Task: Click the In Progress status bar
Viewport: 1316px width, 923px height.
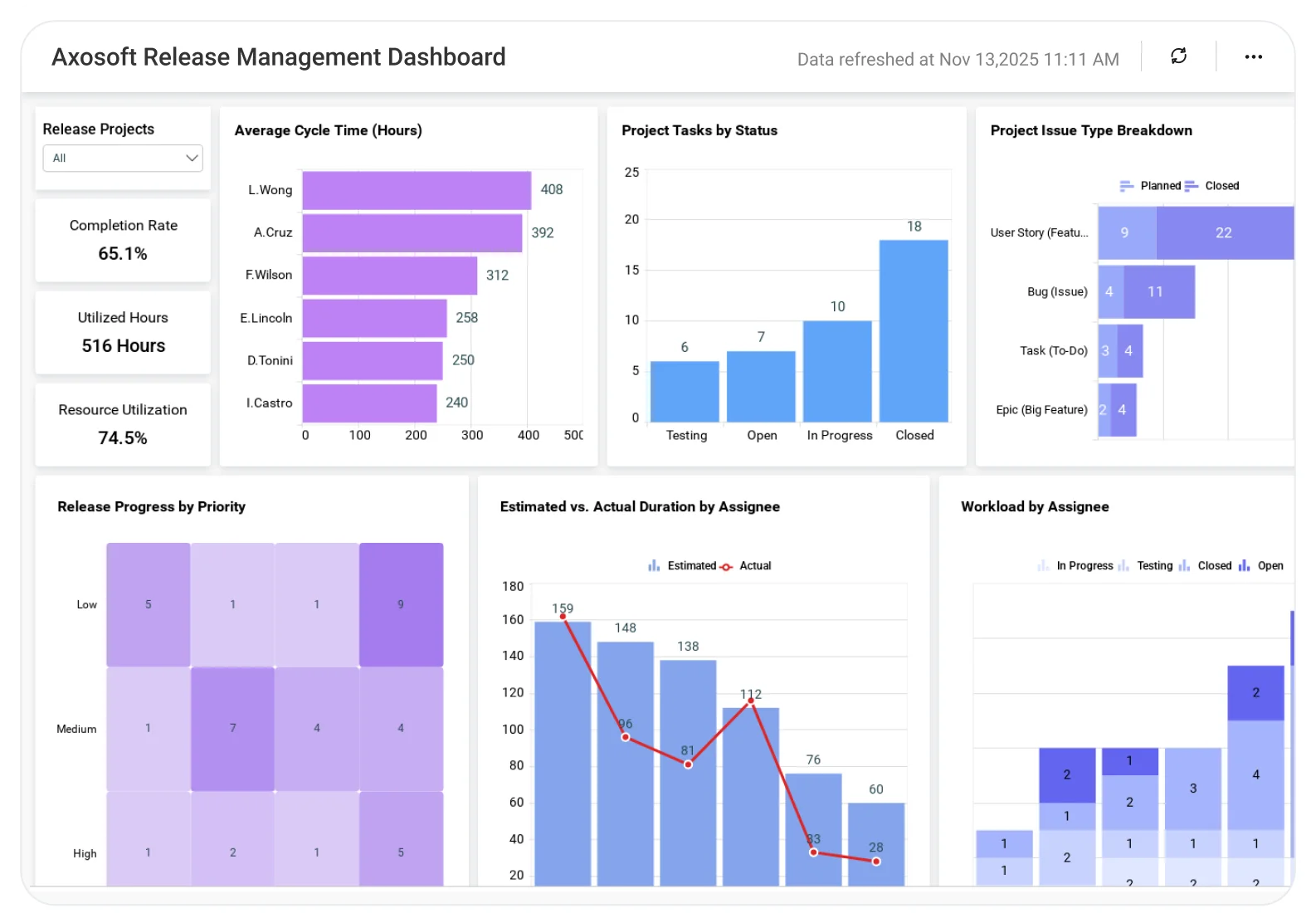Action: 837,372
